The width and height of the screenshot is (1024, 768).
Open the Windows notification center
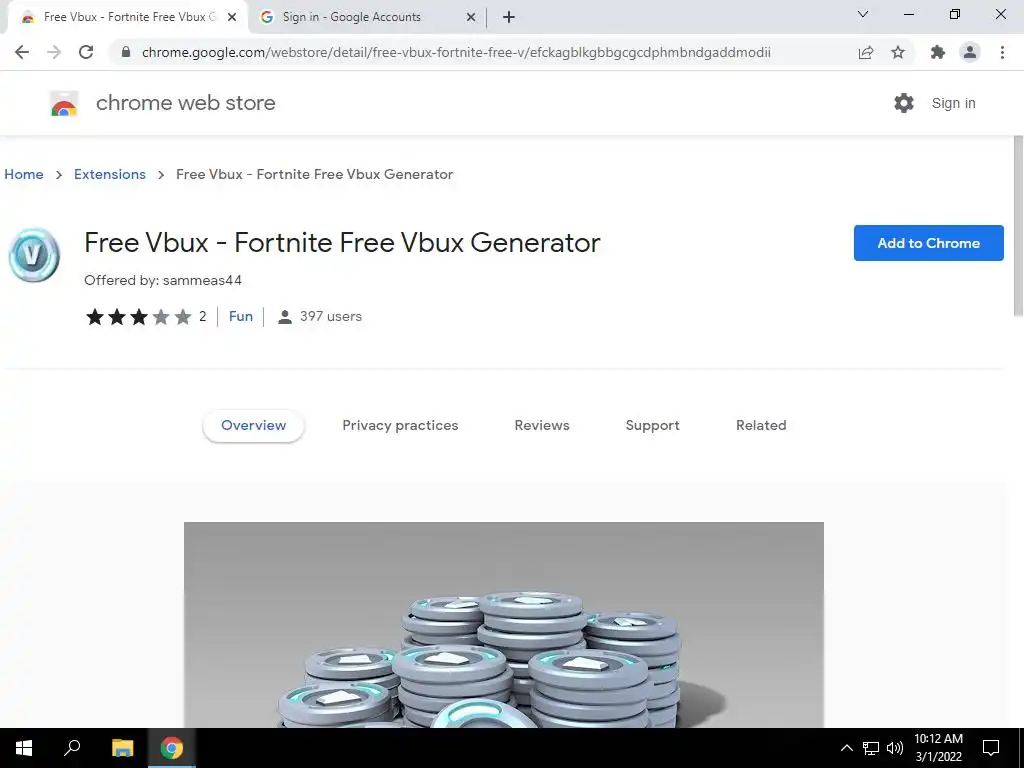(x=991, y=748)
